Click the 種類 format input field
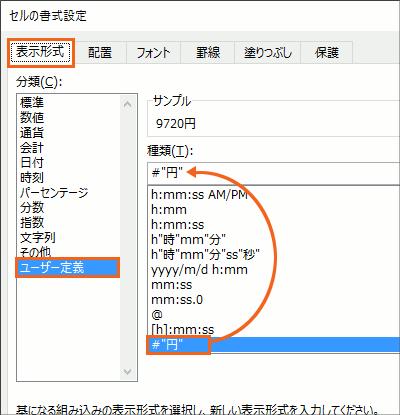The height and width of the screenshot is (415, 400). pyautogui.click(x=273, y=173)
